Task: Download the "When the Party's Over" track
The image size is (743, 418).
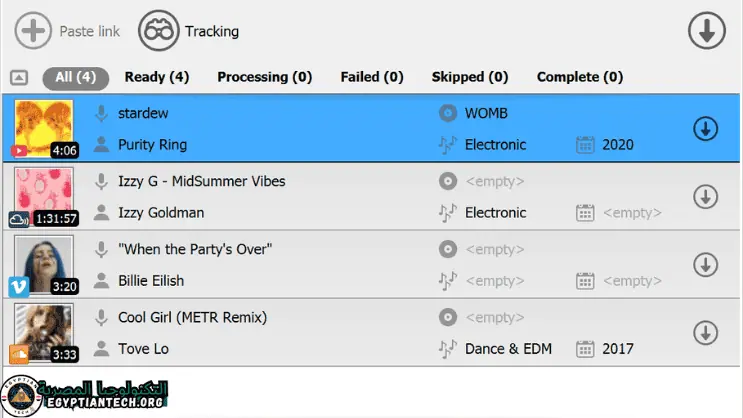Action: pyautogui.click(x=706, y=265)
